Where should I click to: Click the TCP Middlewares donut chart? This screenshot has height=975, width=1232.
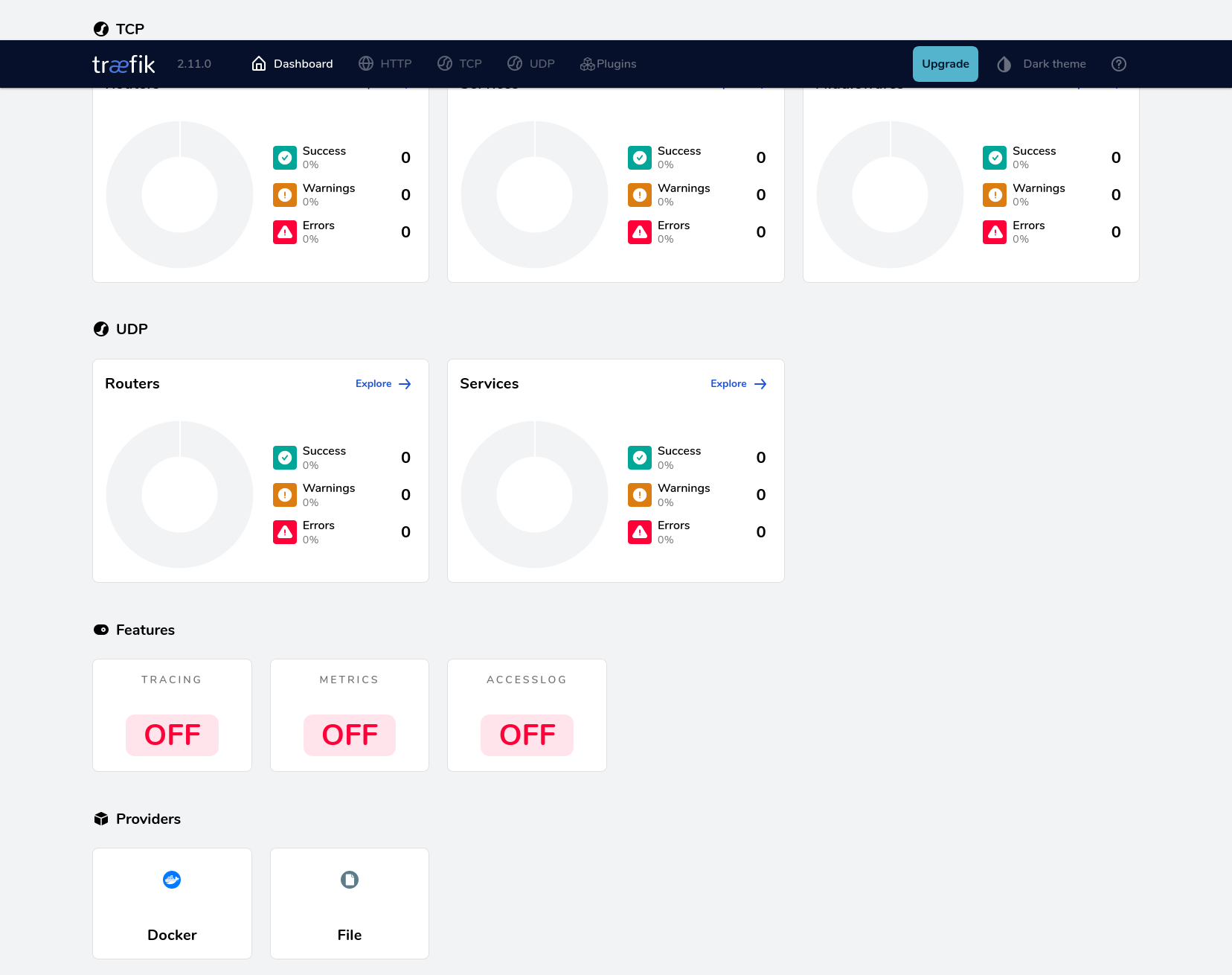coord(891,195)
